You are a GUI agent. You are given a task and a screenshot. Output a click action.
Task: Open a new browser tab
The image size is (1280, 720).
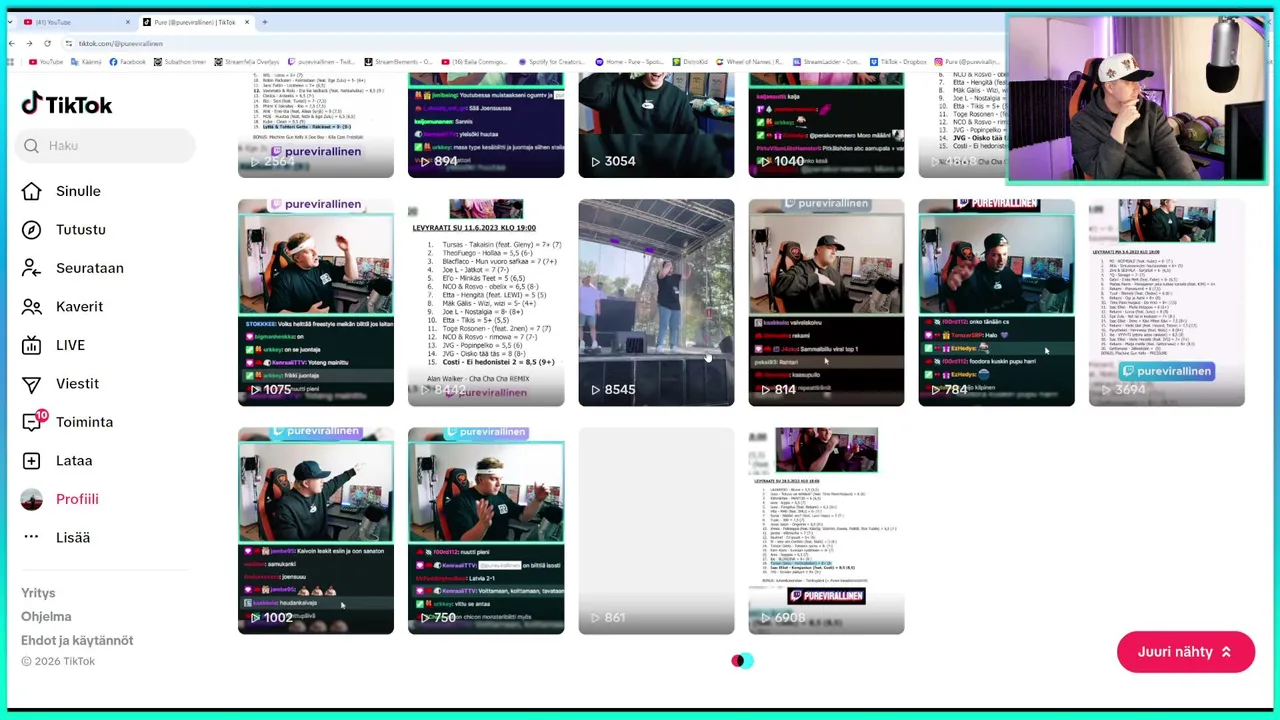[264, 22]
